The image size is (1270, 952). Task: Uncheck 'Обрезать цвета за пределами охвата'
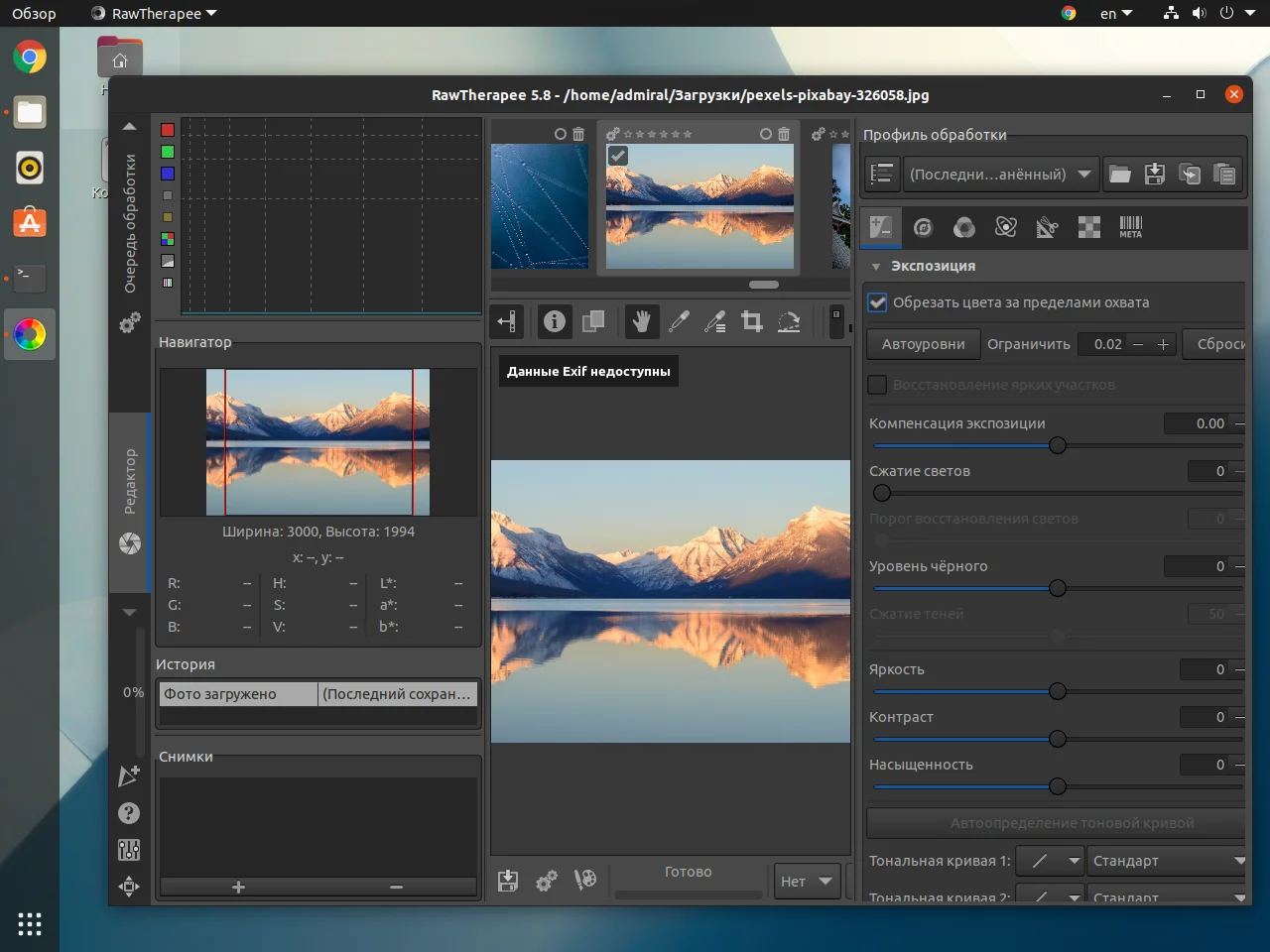[x=877, y=302]
